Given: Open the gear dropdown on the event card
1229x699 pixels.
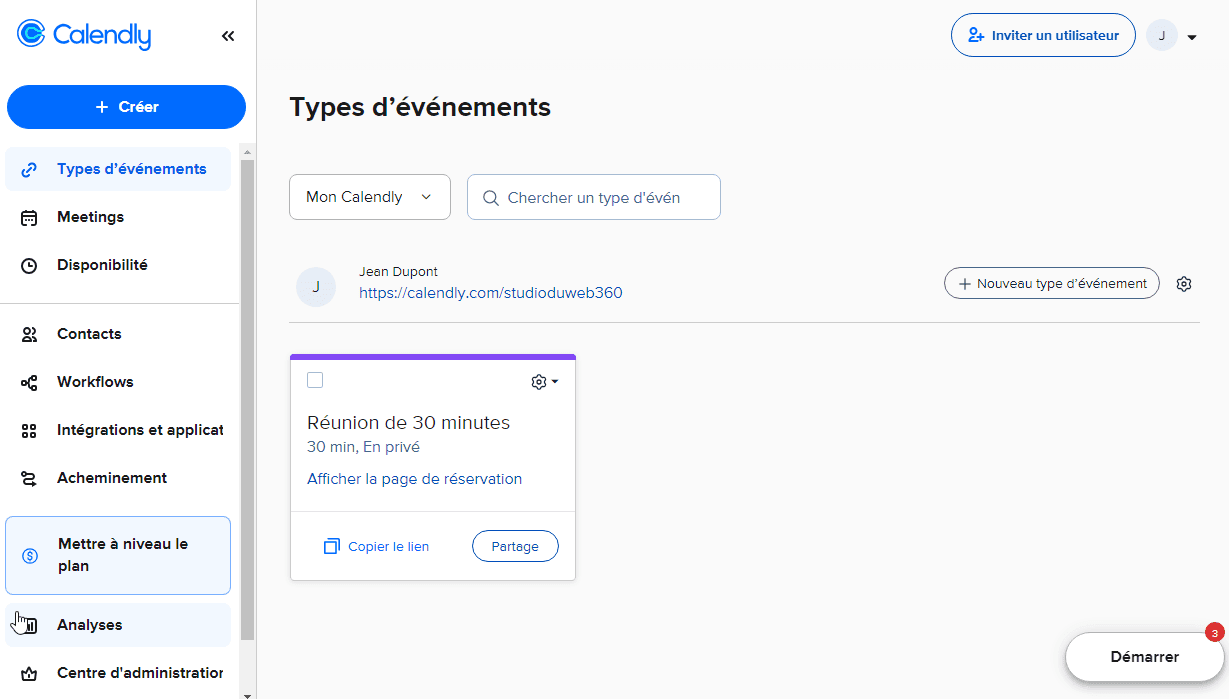Looking at the screenshot, I should 544,381.
